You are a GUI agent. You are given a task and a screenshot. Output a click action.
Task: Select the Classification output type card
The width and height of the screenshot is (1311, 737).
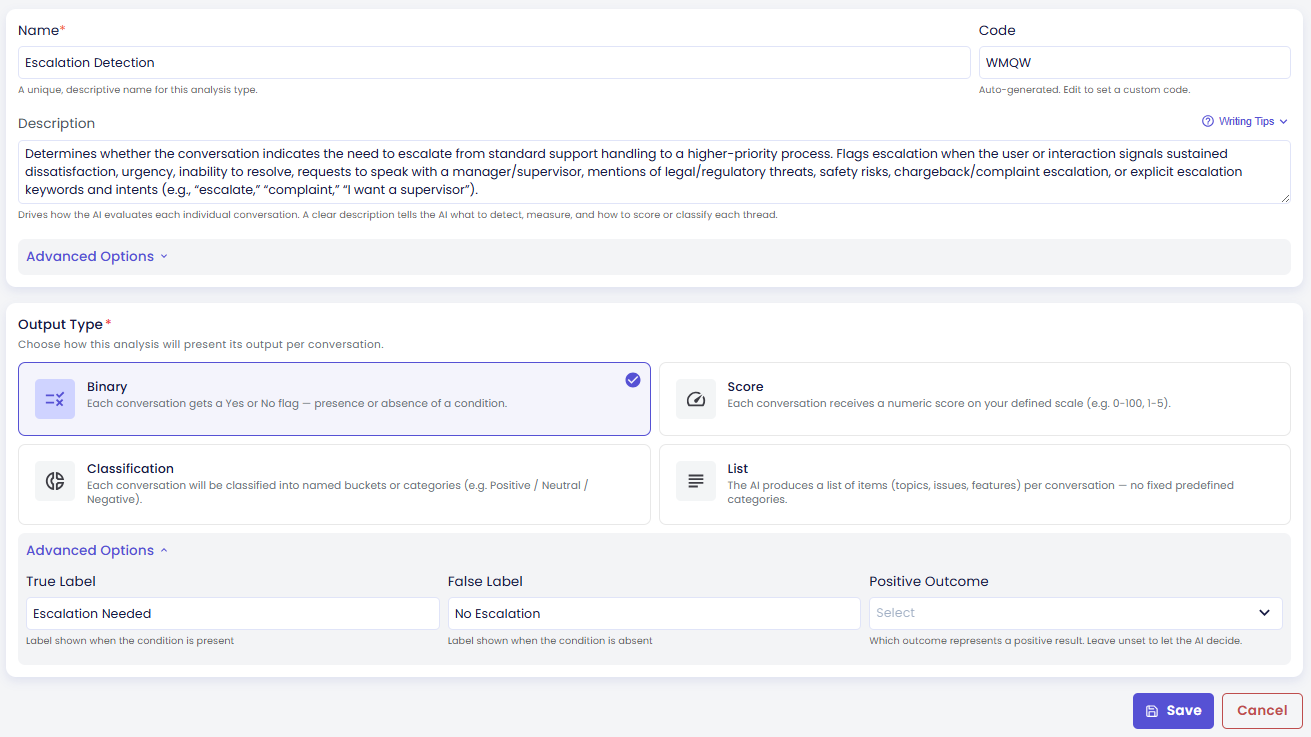tap(334, 484)
